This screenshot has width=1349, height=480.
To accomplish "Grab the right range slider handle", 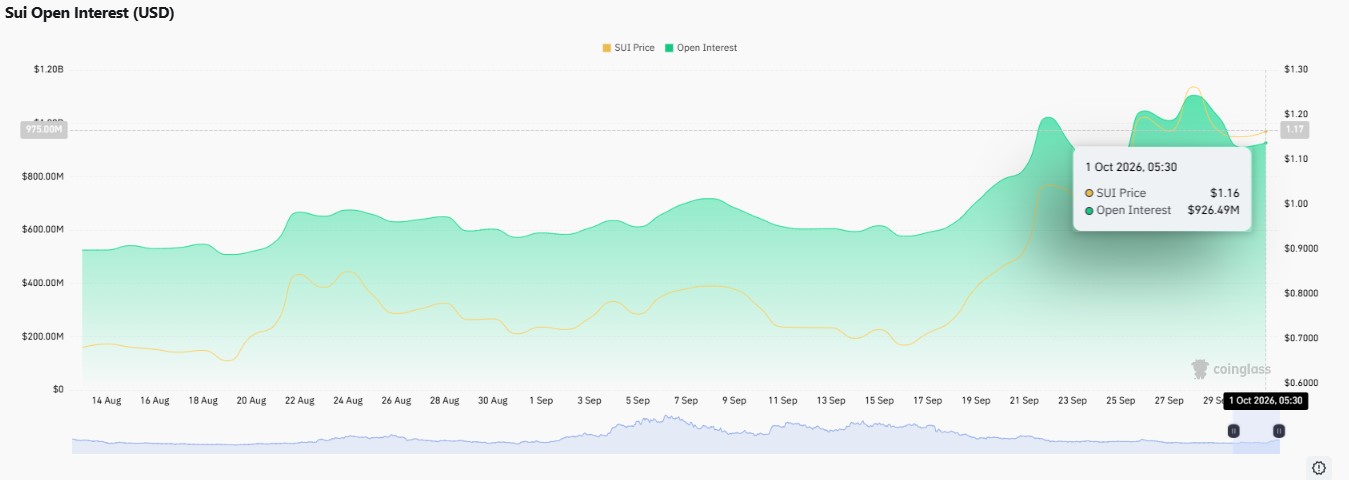I will click(x=1279, y=431).
